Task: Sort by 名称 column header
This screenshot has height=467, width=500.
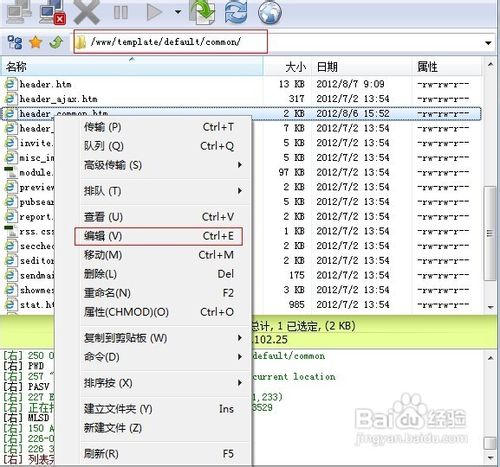Action: coord(132,66)
